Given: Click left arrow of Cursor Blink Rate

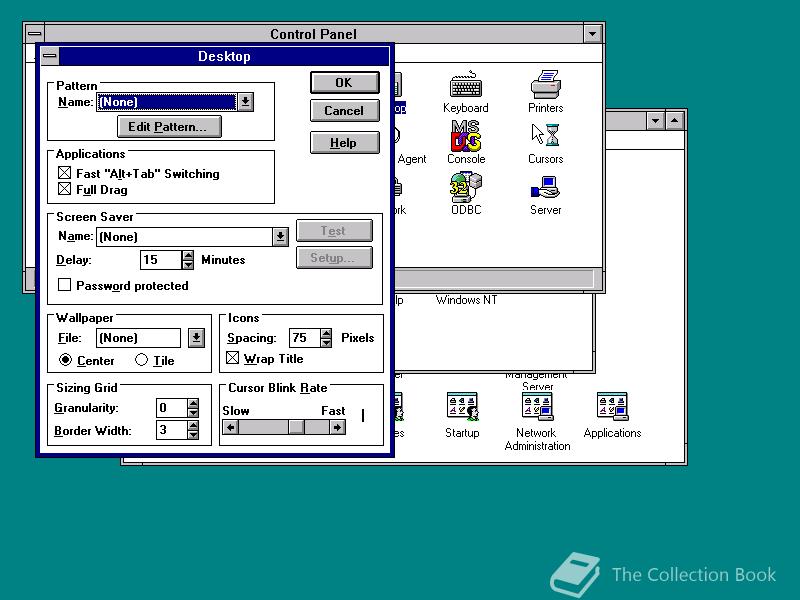Looking at the screenshot, I should click(231, 427).
